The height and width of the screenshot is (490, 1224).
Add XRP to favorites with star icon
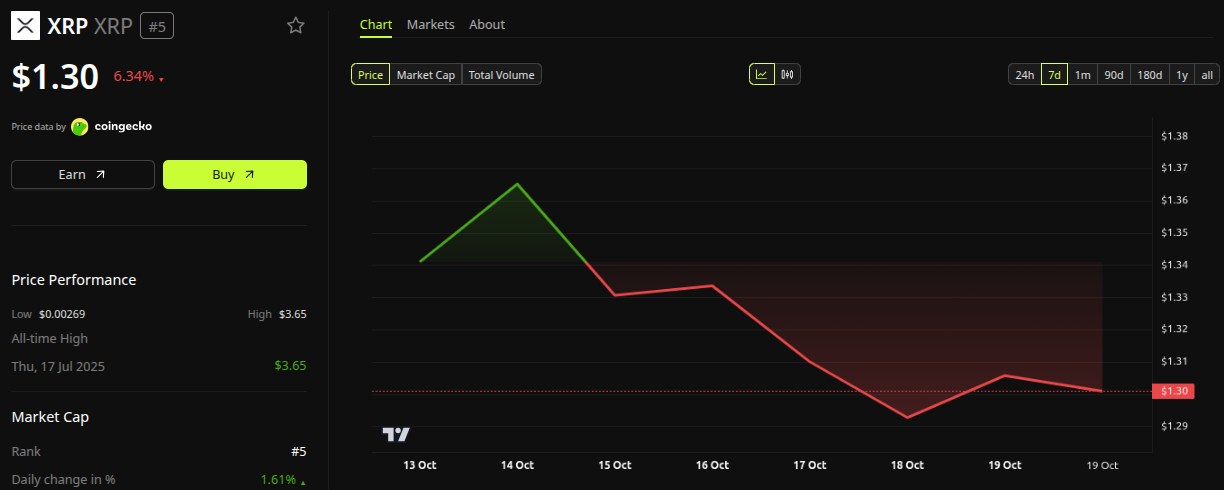(x=296, y=25)
